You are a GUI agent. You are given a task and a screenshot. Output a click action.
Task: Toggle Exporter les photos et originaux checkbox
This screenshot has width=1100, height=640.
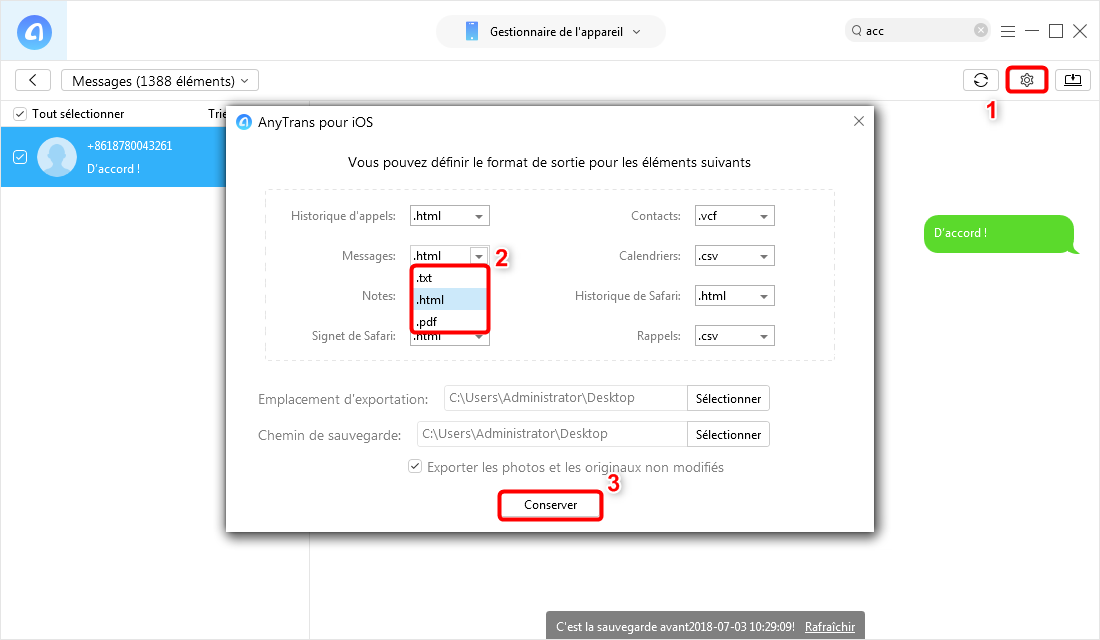(x=415, y=467)
